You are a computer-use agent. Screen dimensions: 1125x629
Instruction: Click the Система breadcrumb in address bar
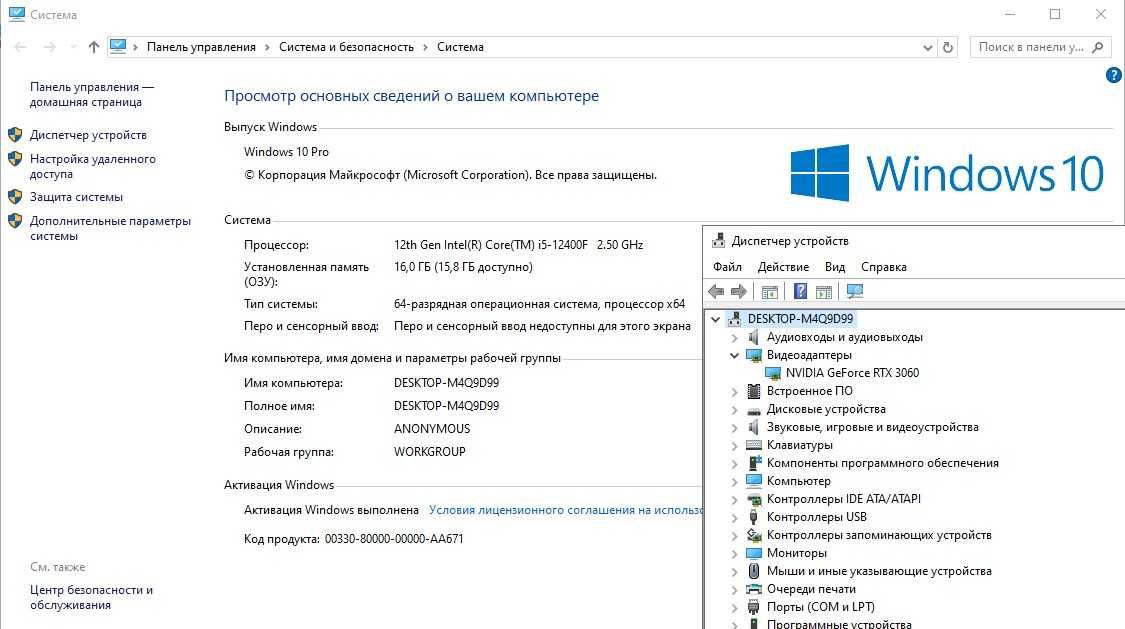tap(460, 47)
